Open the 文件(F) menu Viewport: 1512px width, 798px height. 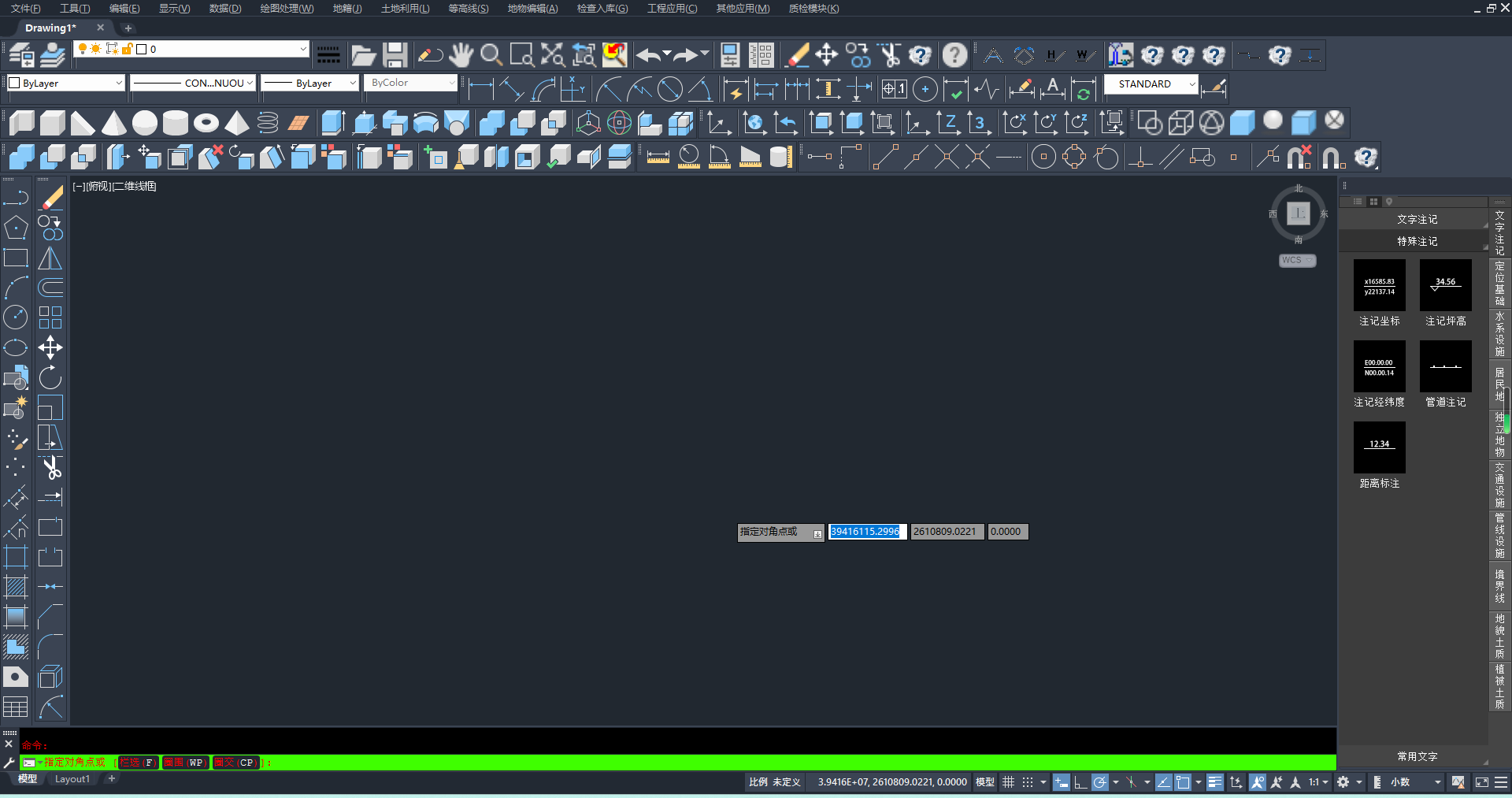coord(25,9)
